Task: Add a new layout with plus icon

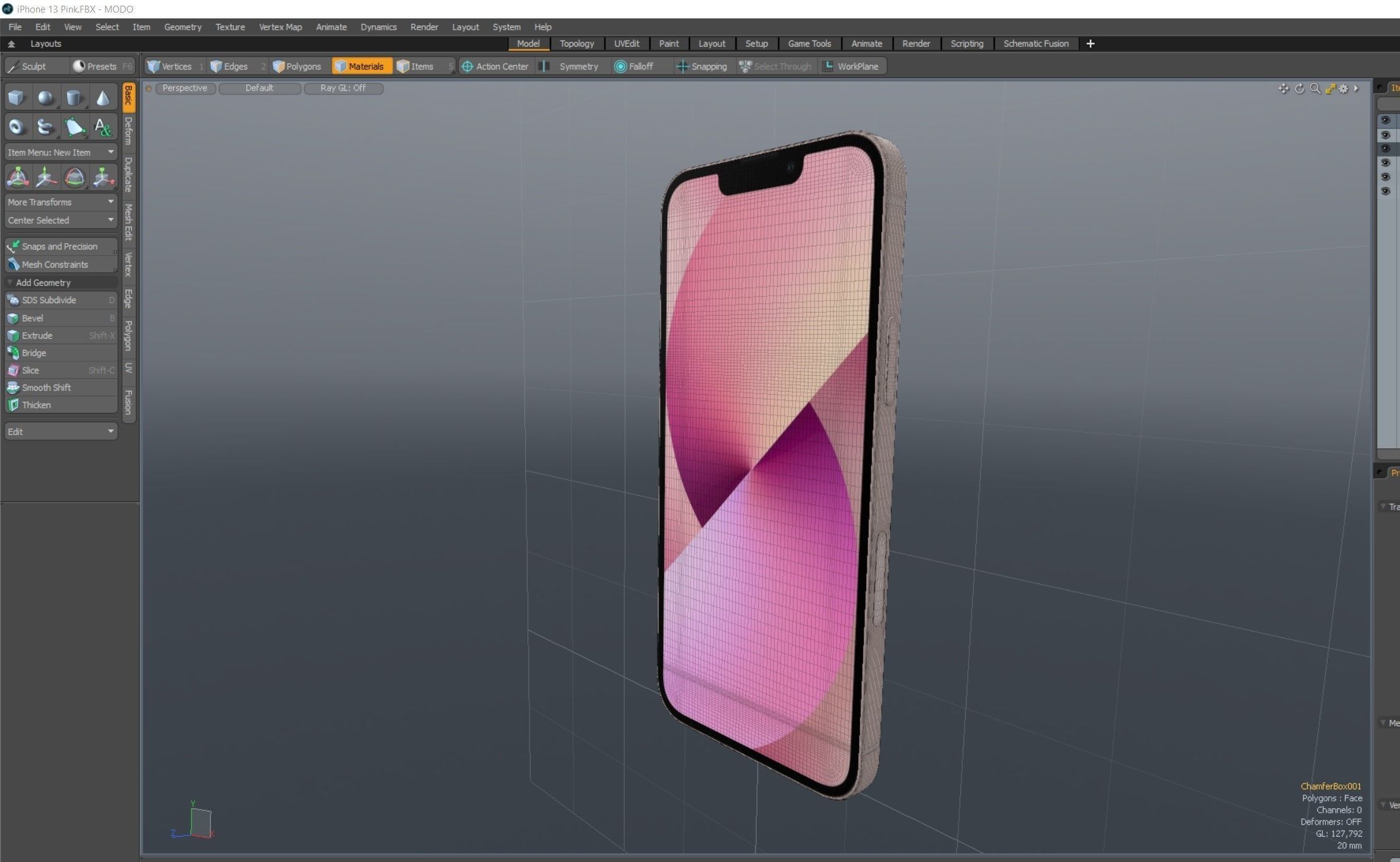Action: 1090,44
